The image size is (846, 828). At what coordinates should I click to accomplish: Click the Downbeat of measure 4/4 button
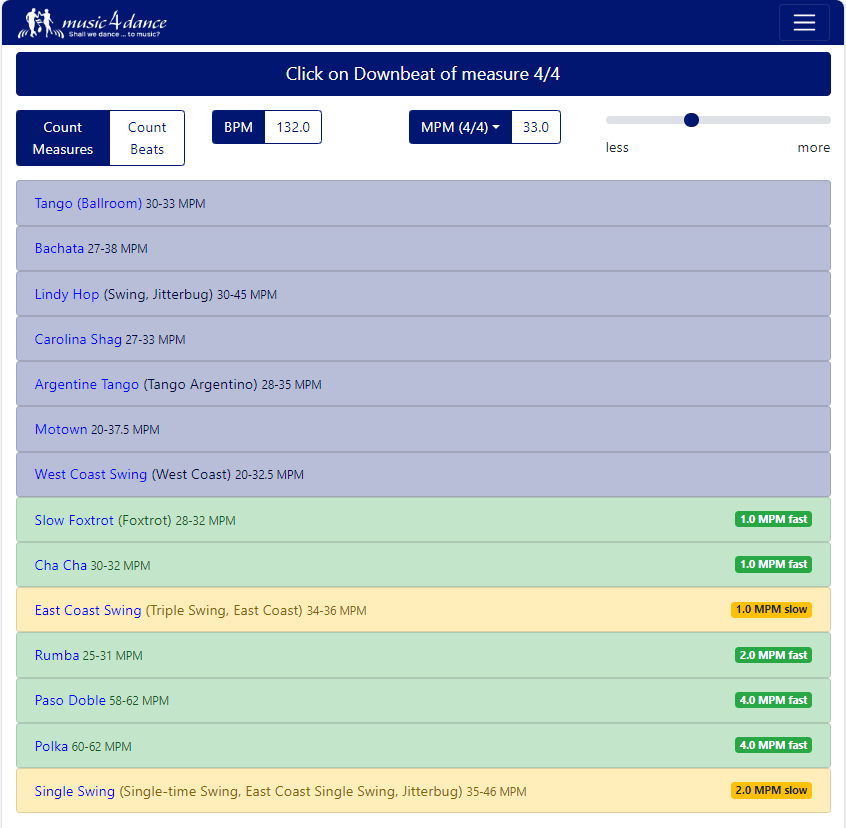tap(423, 74)
